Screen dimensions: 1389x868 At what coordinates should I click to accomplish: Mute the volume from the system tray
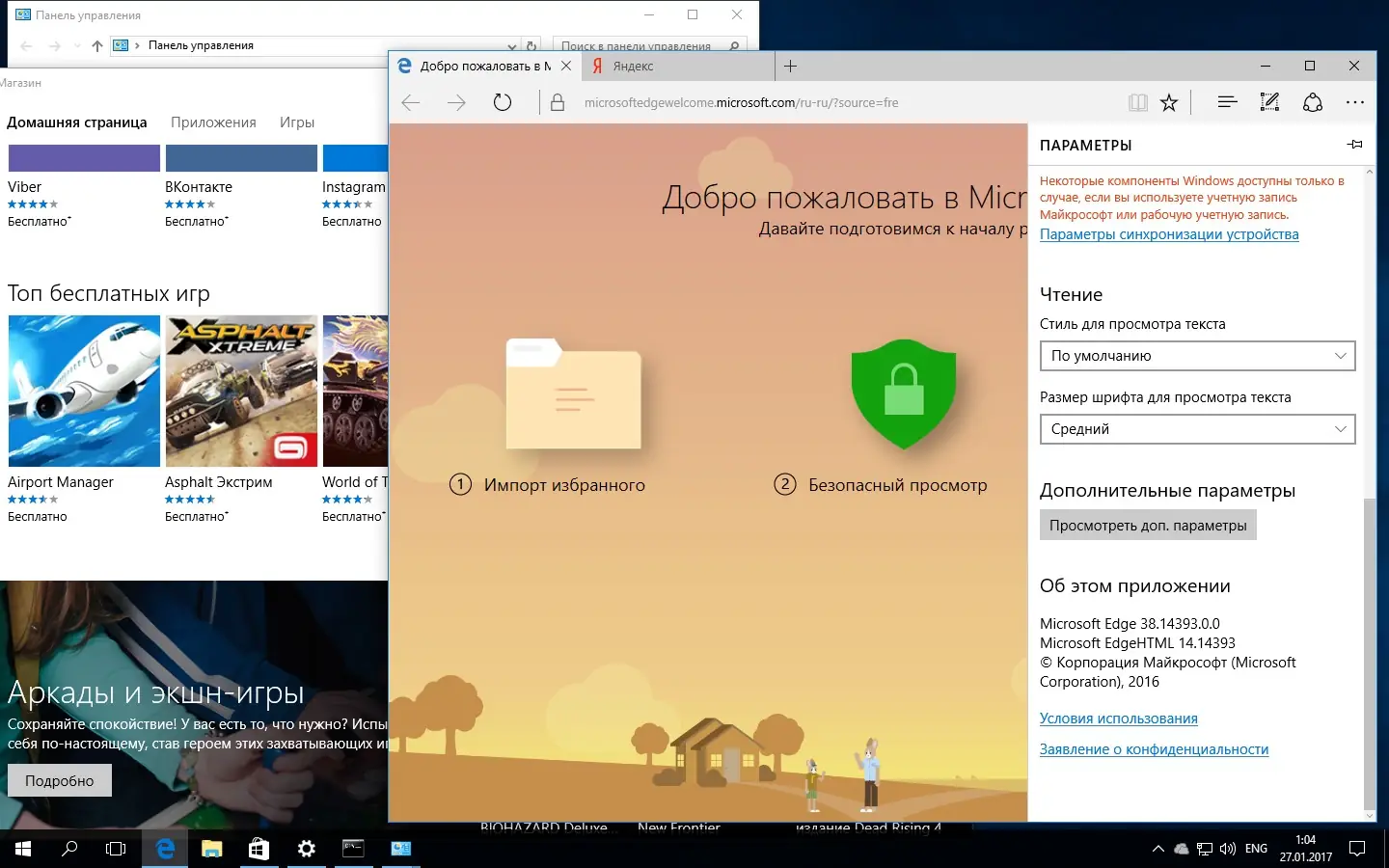click(x=1227, y=849)
